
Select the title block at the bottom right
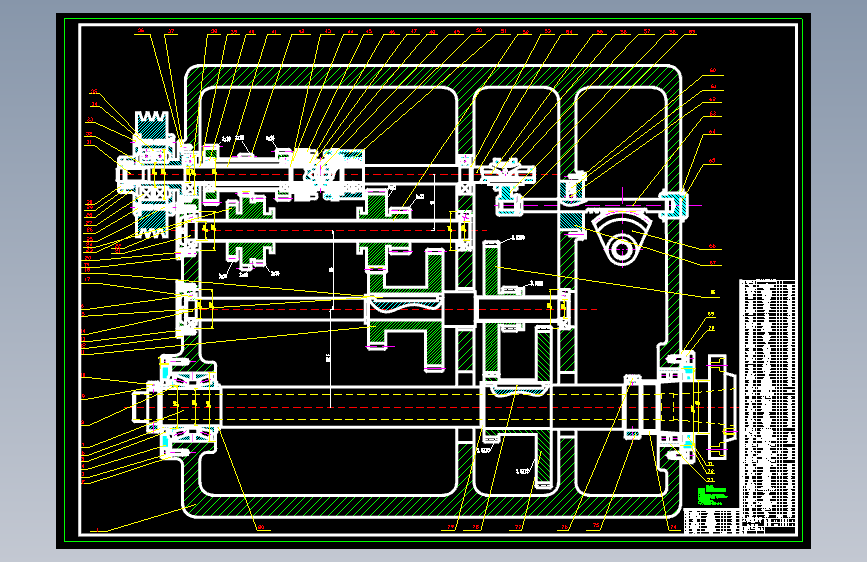pos(712,521)
